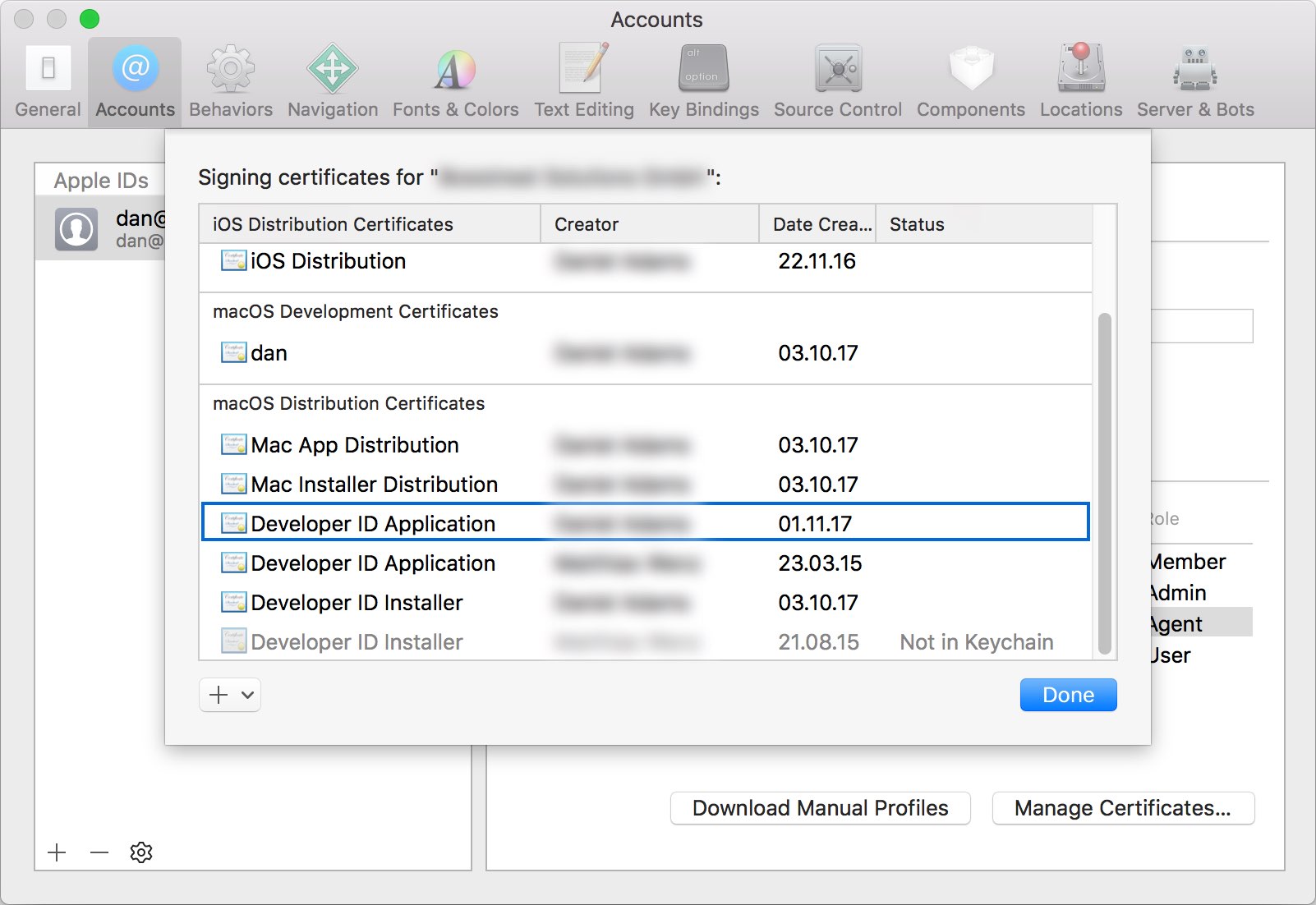Select the Mac Installer Distribution certificate
Viewport: 1316px width, 905px height.
click(x=646, y=485)
